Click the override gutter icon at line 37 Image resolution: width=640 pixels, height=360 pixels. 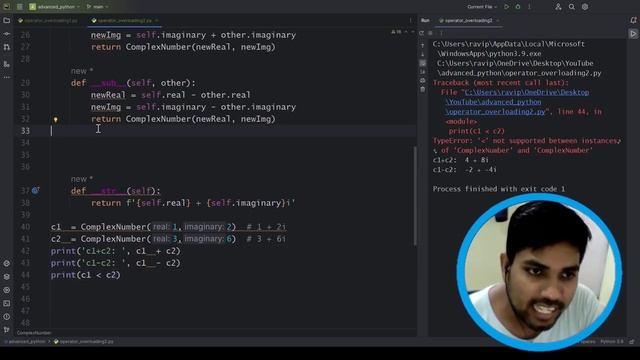pos(36,190)
